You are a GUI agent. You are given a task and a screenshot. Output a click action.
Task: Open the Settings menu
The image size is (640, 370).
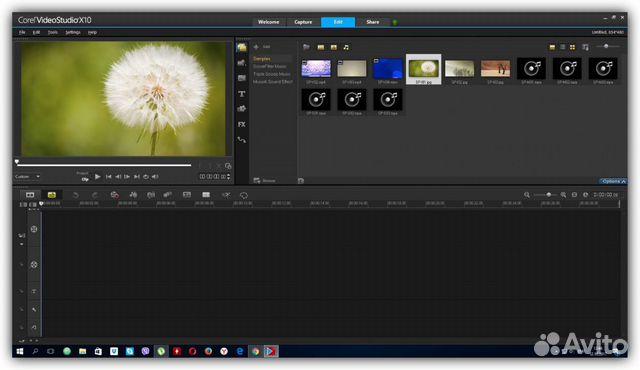click(73, 32)
